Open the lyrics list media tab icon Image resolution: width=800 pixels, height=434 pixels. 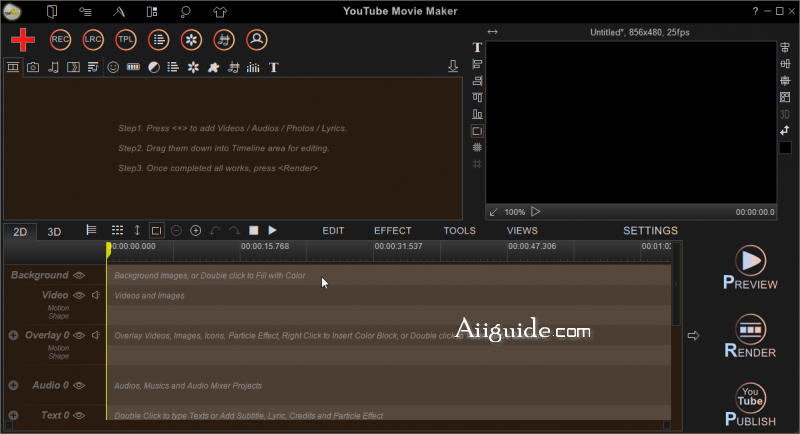(93, 67)
